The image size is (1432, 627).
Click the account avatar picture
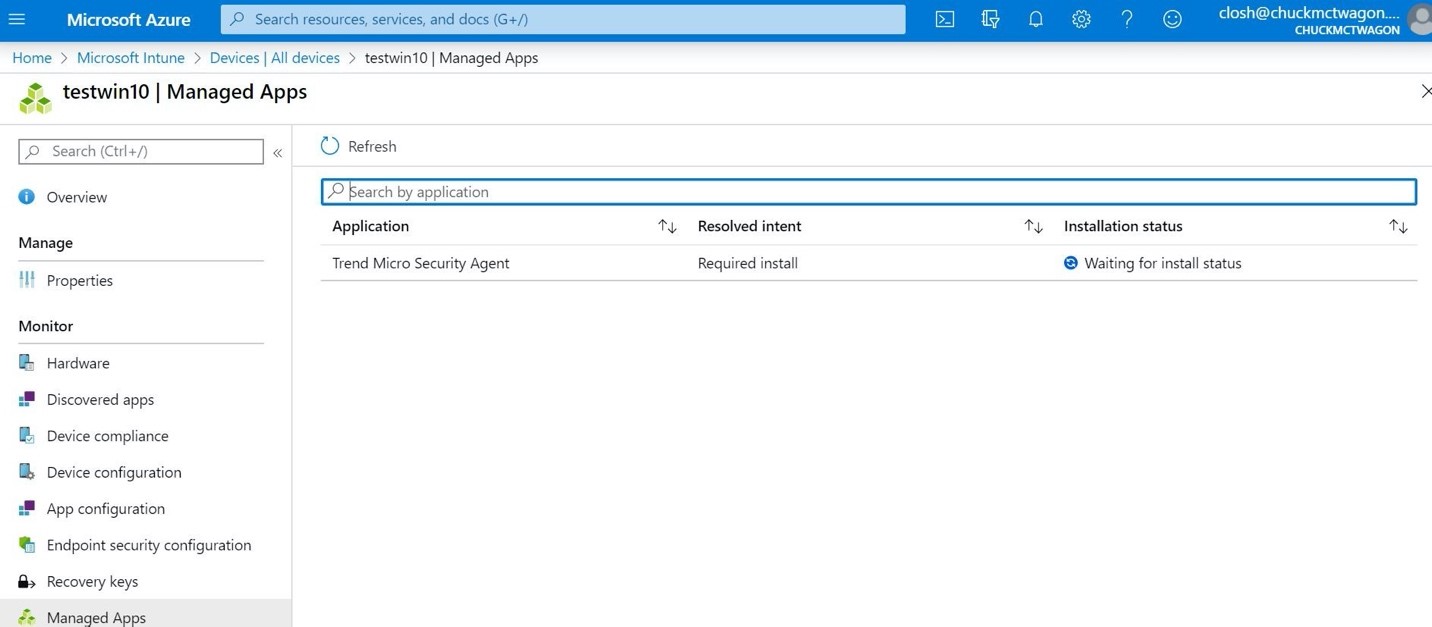1420,19
